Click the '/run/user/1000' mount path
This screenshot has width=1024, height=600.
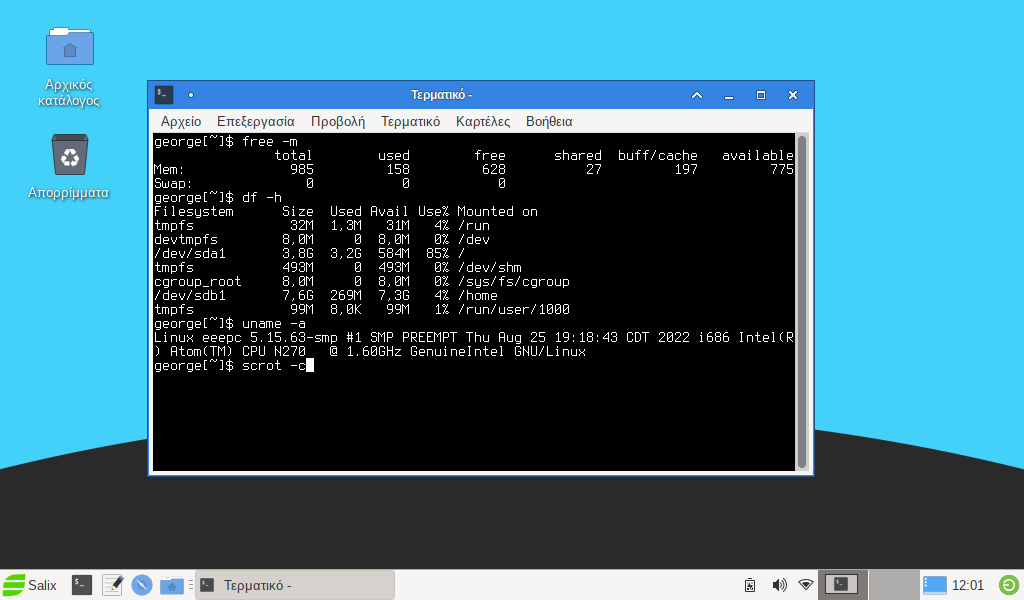[514, 309]
